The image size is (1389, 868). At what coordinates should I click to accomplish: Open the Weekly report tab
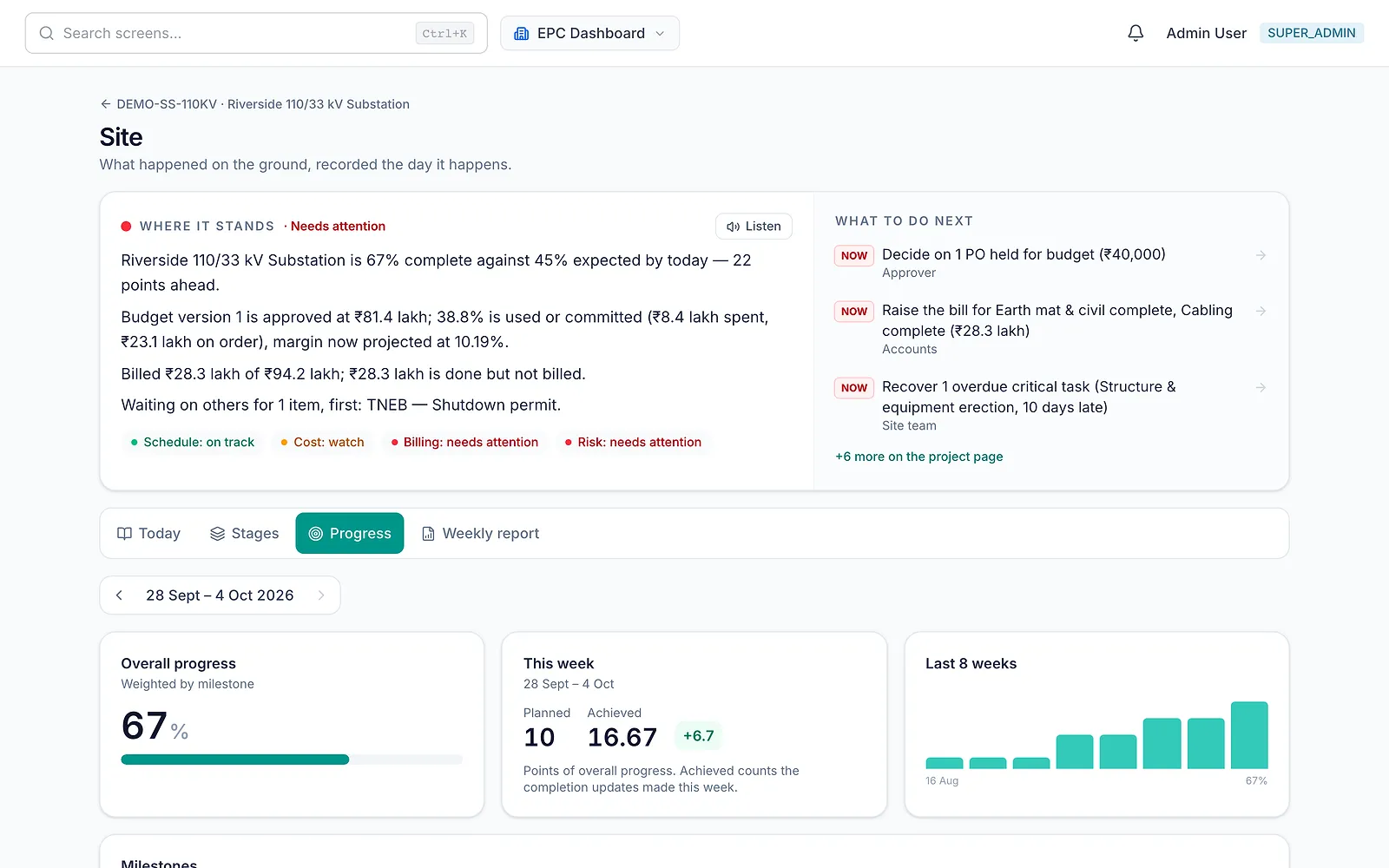point(480,533)
